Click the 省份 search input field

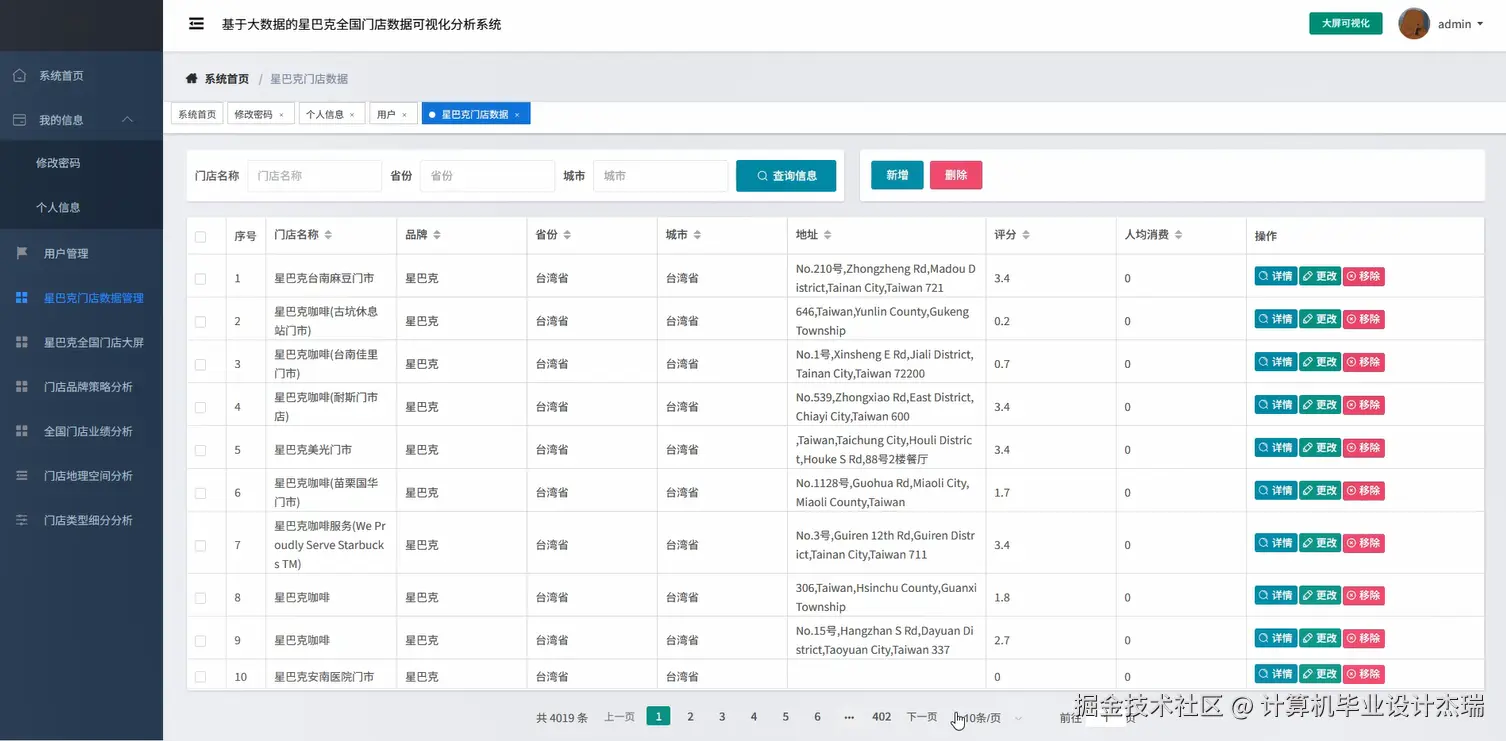click(x=488, y=175)
